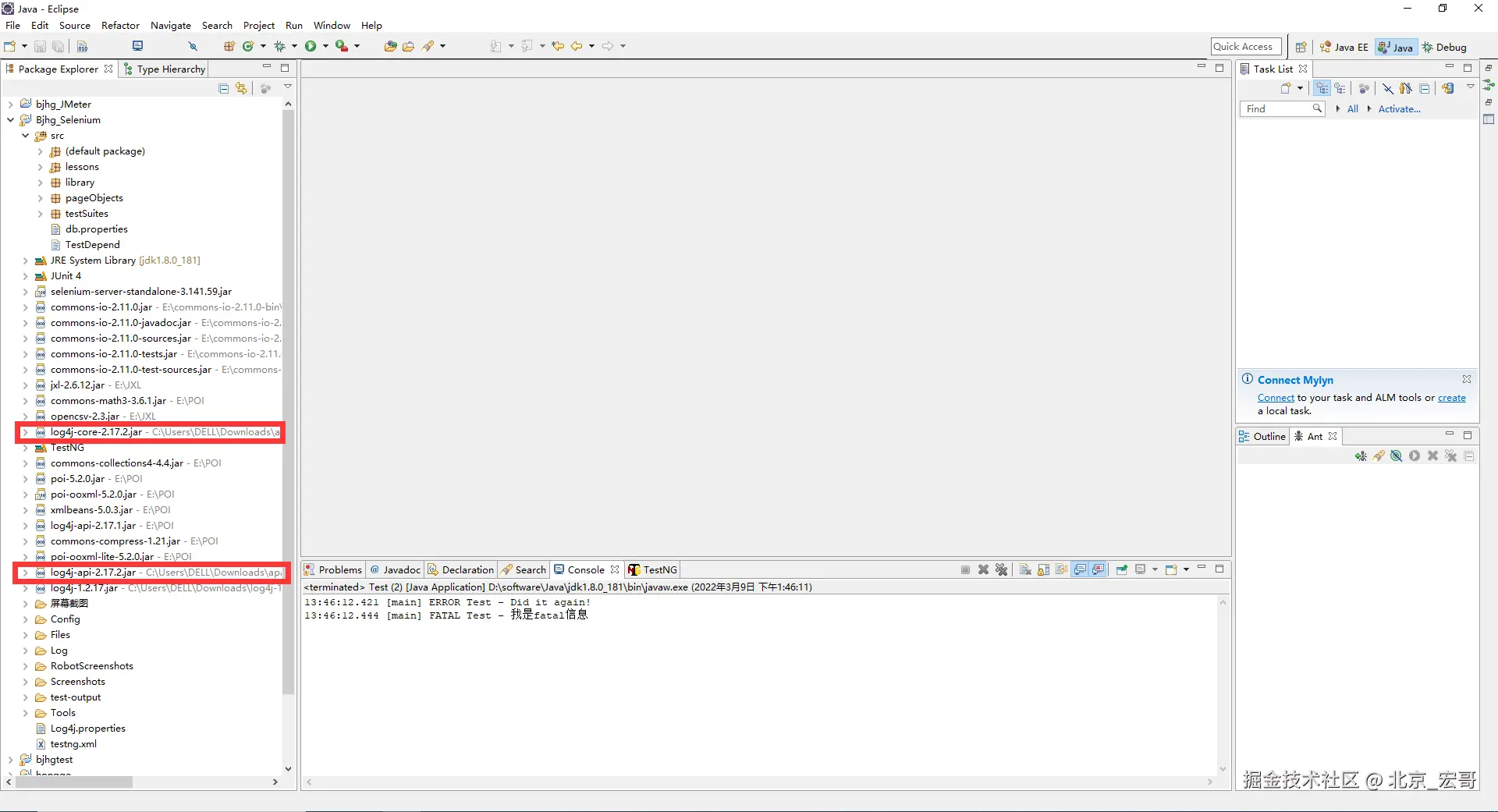
Task: Click the Run Last Tool external tools icon
Action: 342,47
